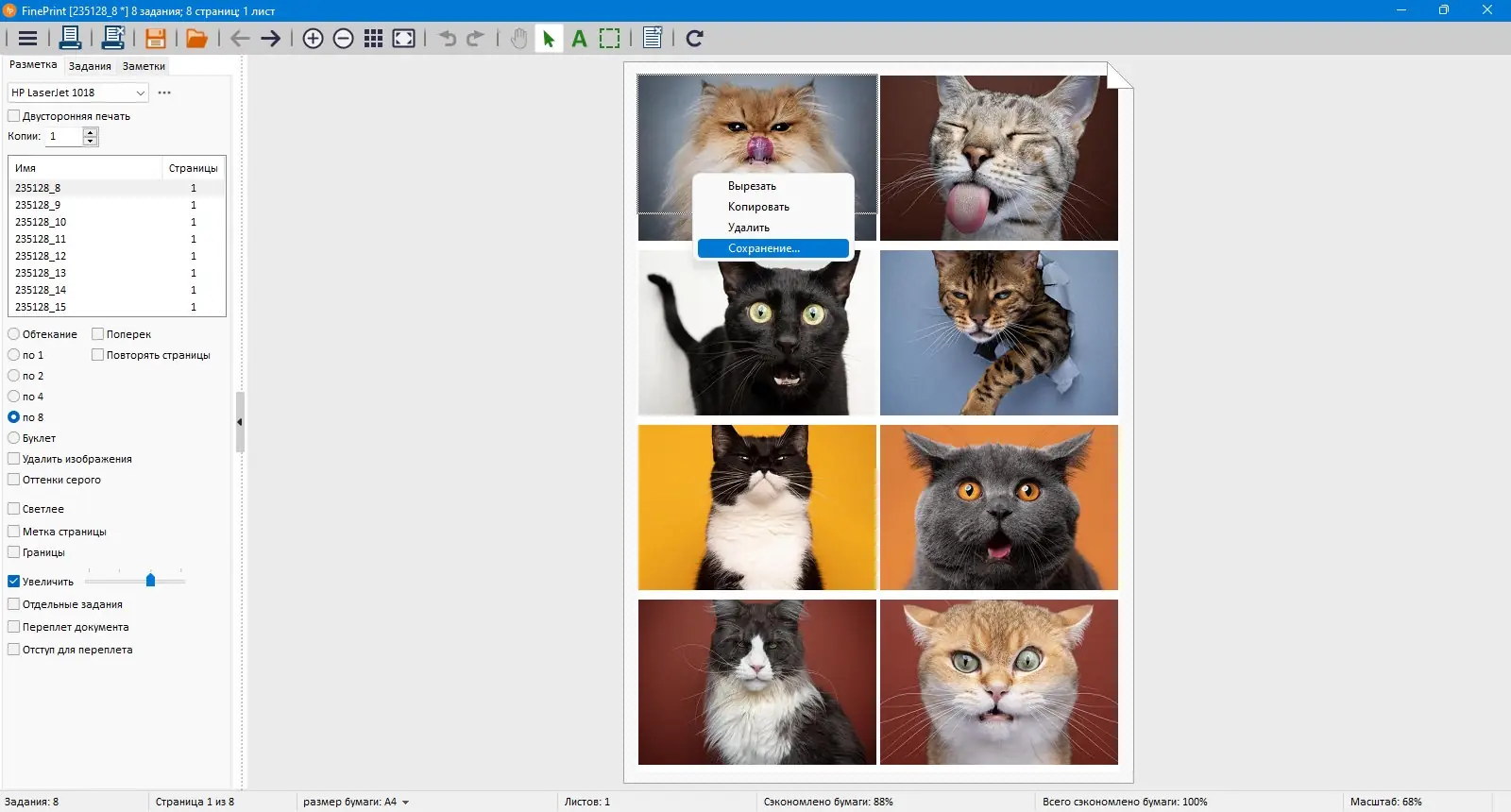Click the Undo arrow icon
The width and height of the screenshot is (1511, 812).
448,39
